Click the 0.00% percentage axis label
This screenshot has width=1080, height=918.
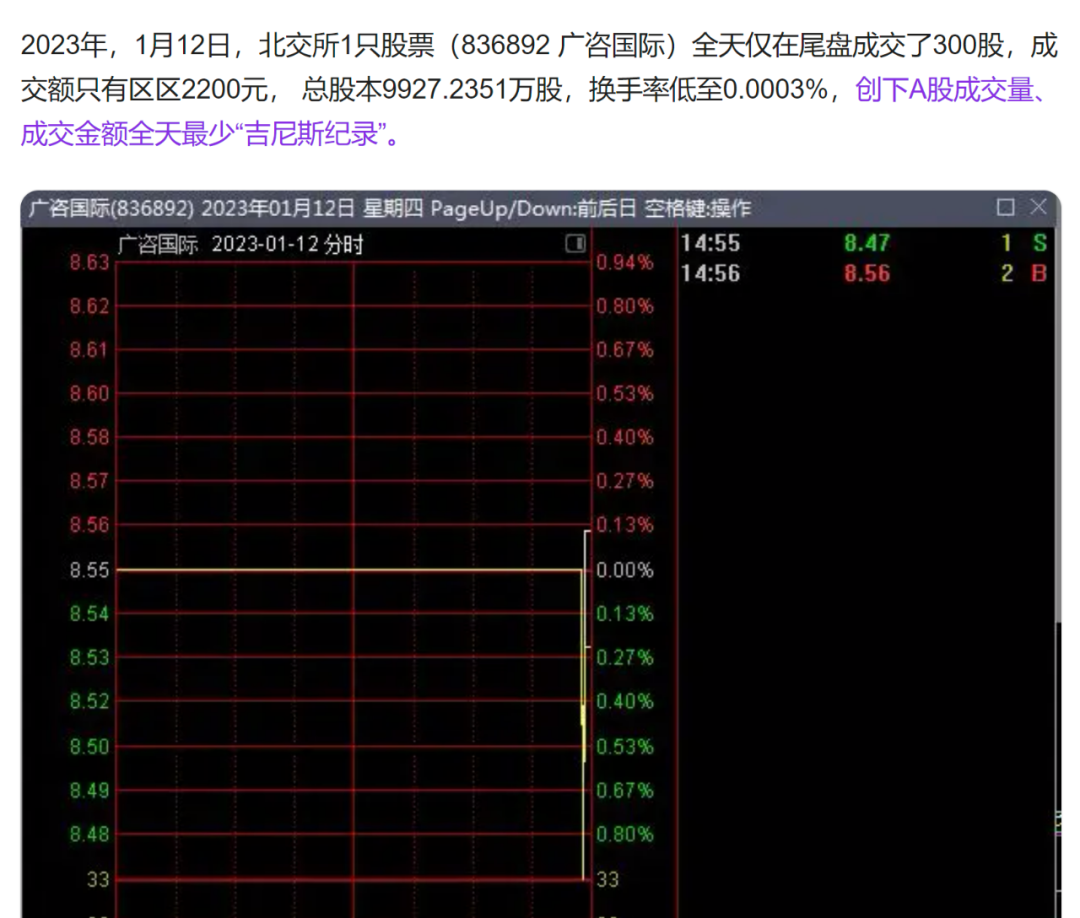625,570
